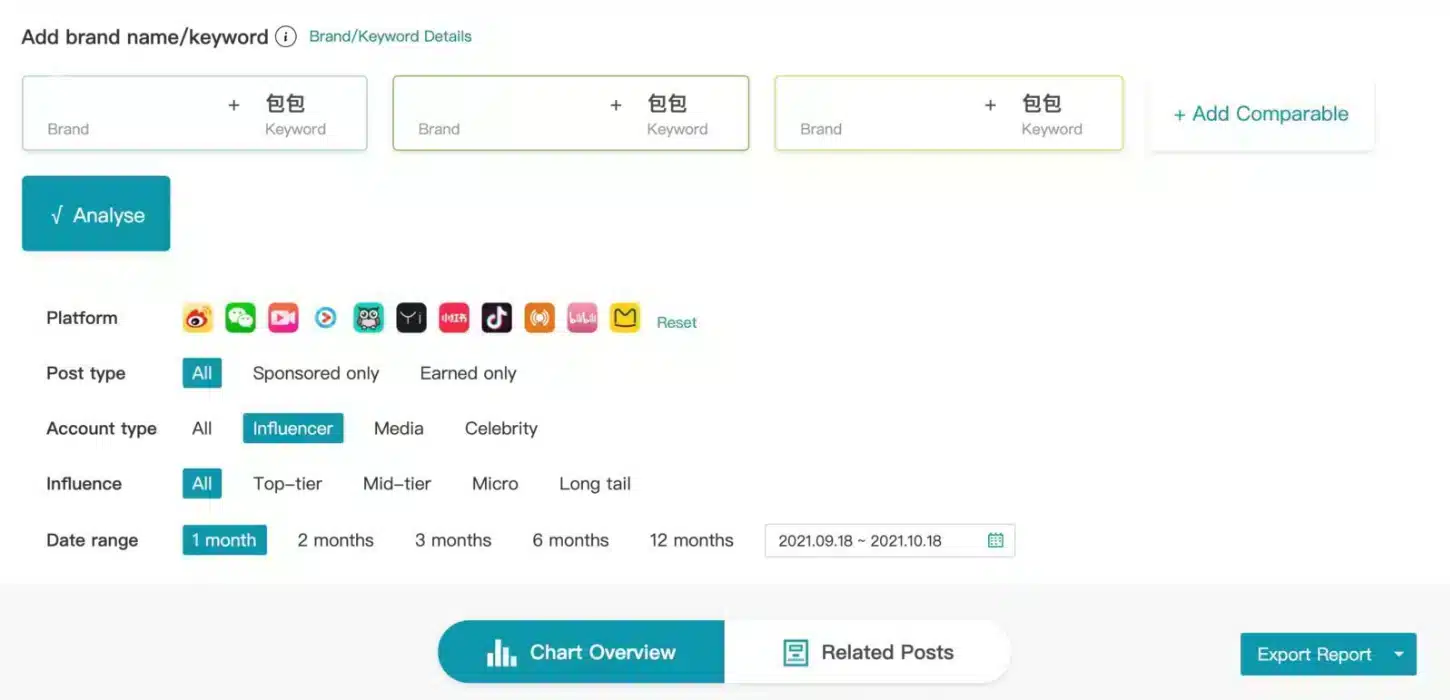Screen dimensions: 1450x700
Task: Switch to the Chart Overview tab
Action: tap(581, 653)
